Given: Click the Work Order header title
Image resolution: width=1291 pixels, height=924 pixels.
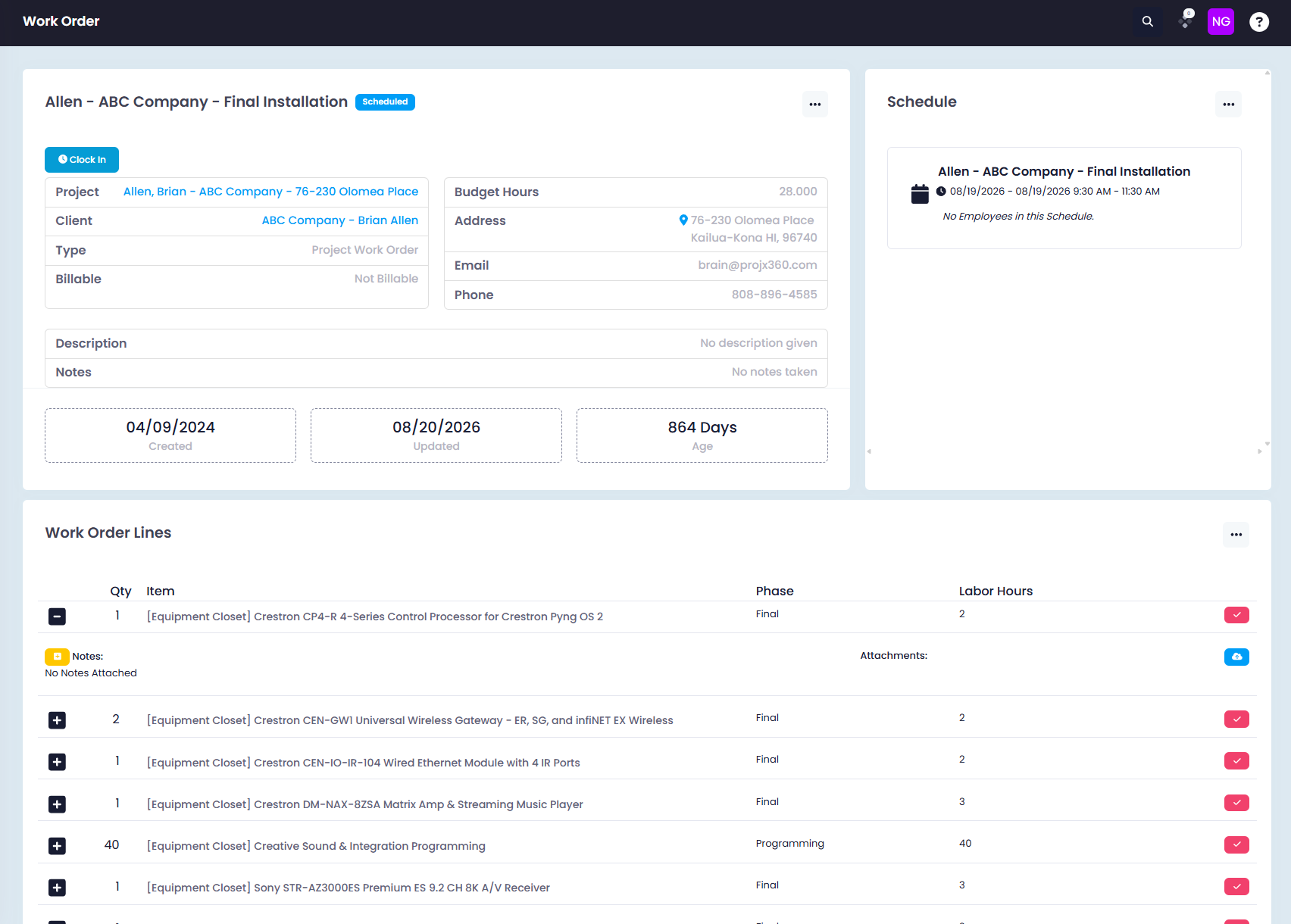Looking at the screenshot, I should [x=61, y=21].
